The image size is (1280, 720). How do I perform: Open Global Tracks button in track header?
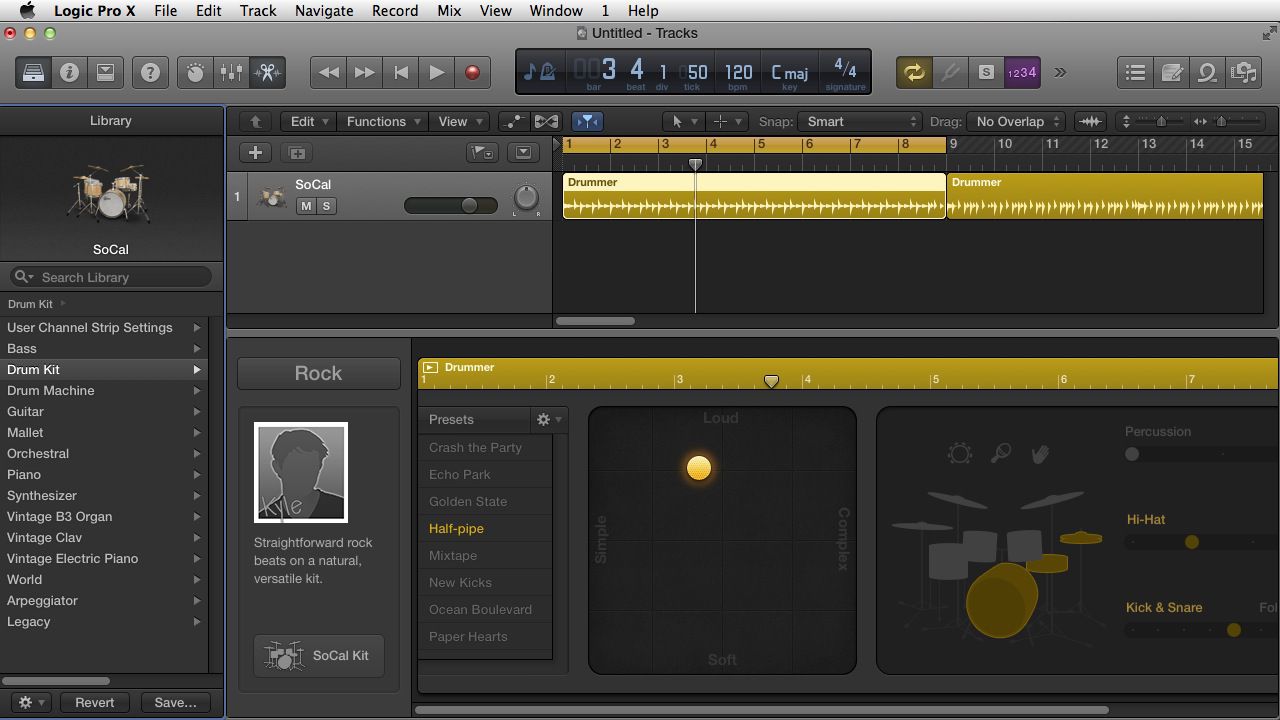pos(482,152)
